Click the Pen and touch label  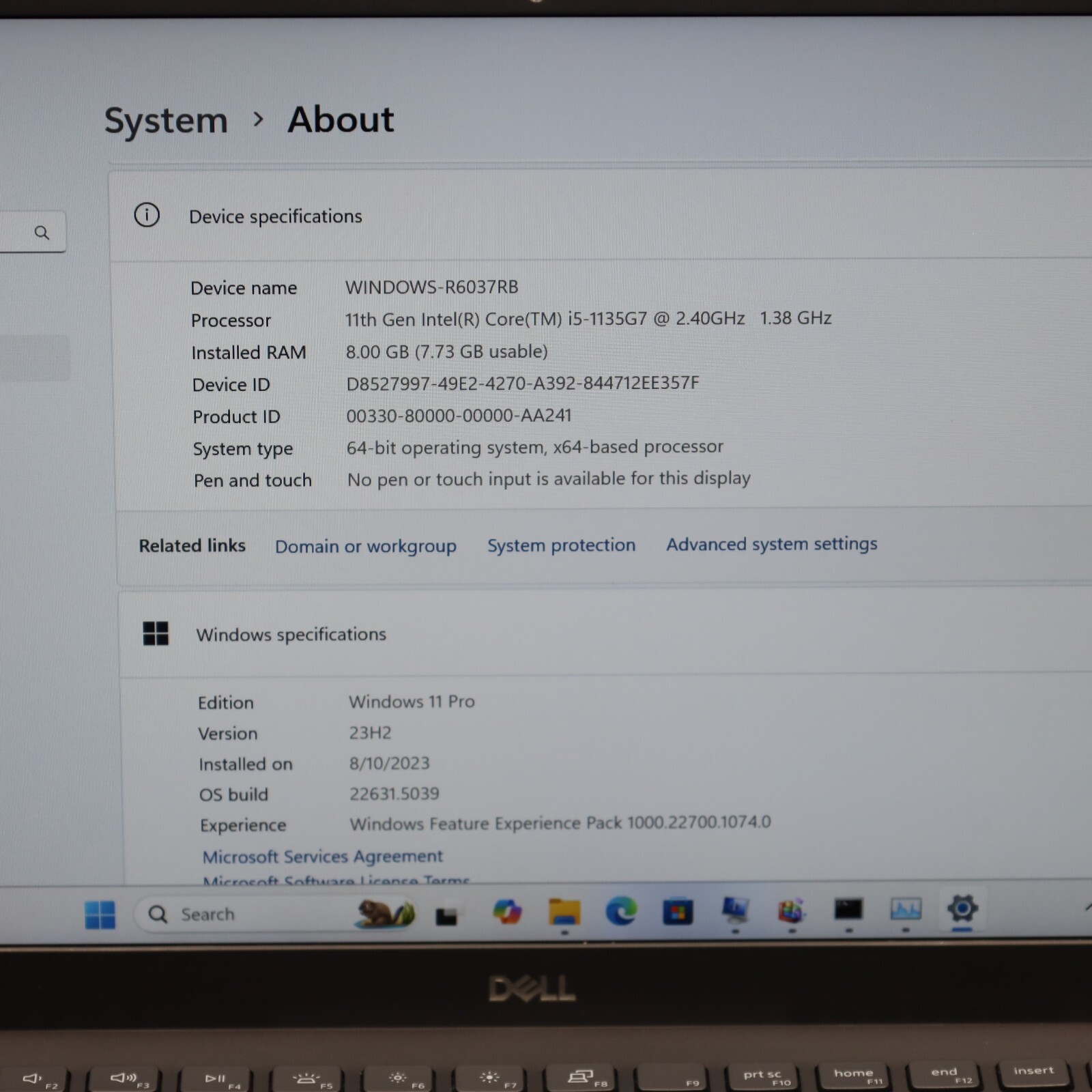253,480
